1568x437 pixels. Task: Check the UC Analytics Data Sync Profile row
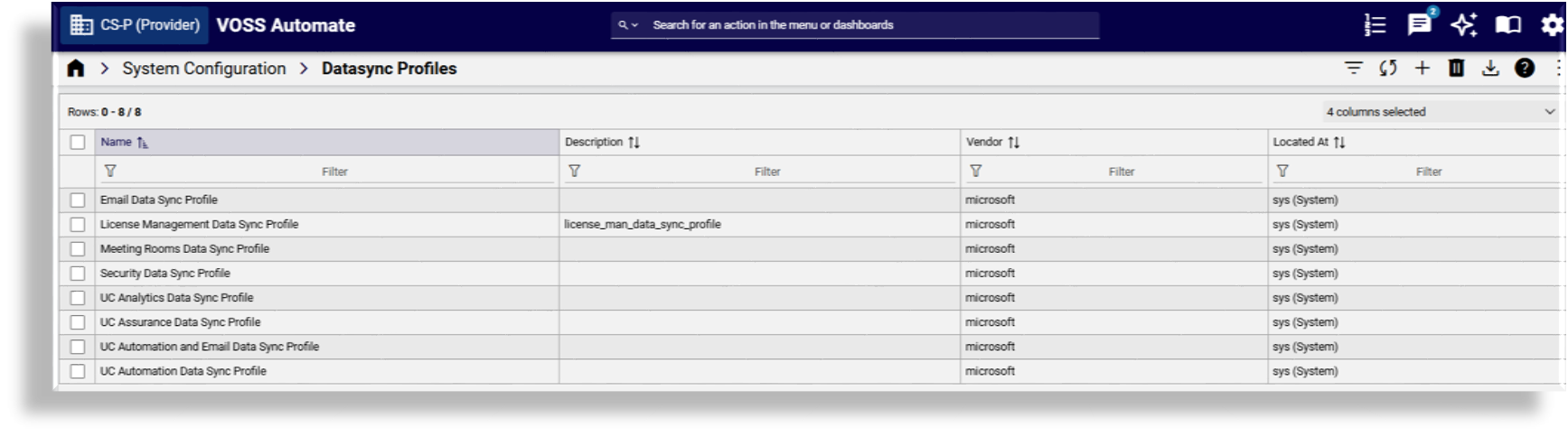(x=78, y=298)
